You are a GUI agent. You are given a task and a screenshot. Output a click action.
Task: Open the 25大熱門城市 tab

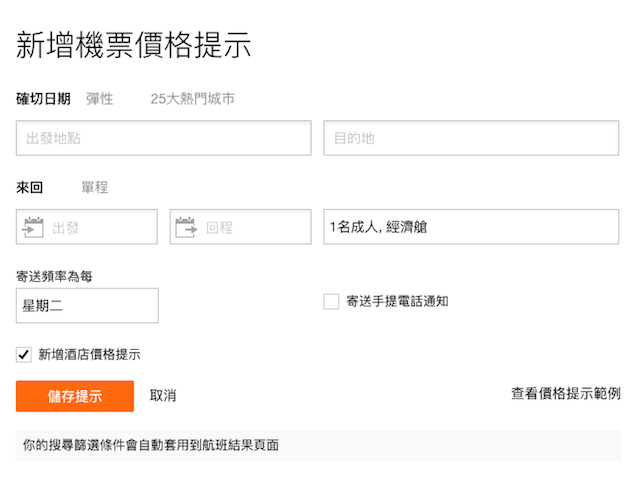[x=192, y=98]
